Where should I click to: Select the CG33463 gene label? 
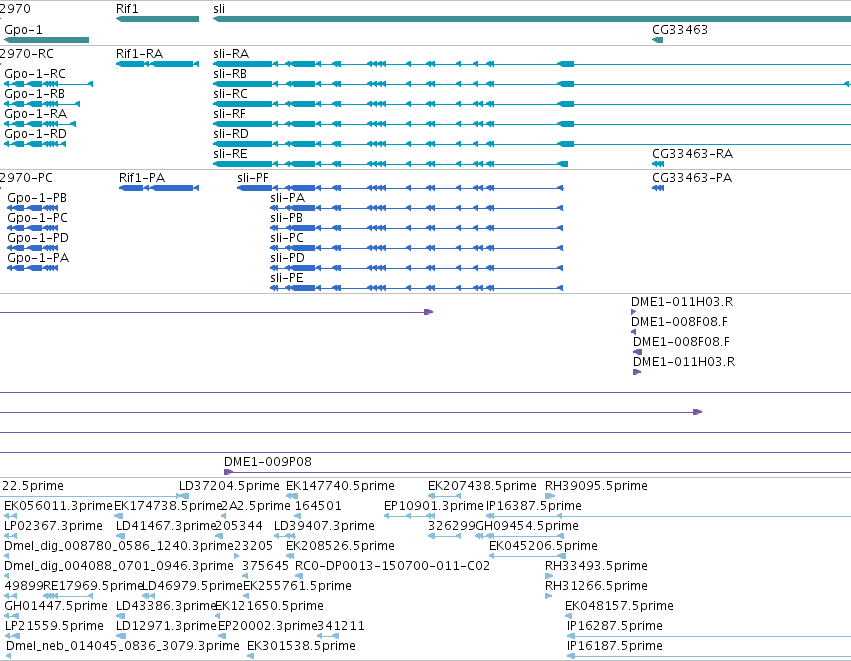679,30
